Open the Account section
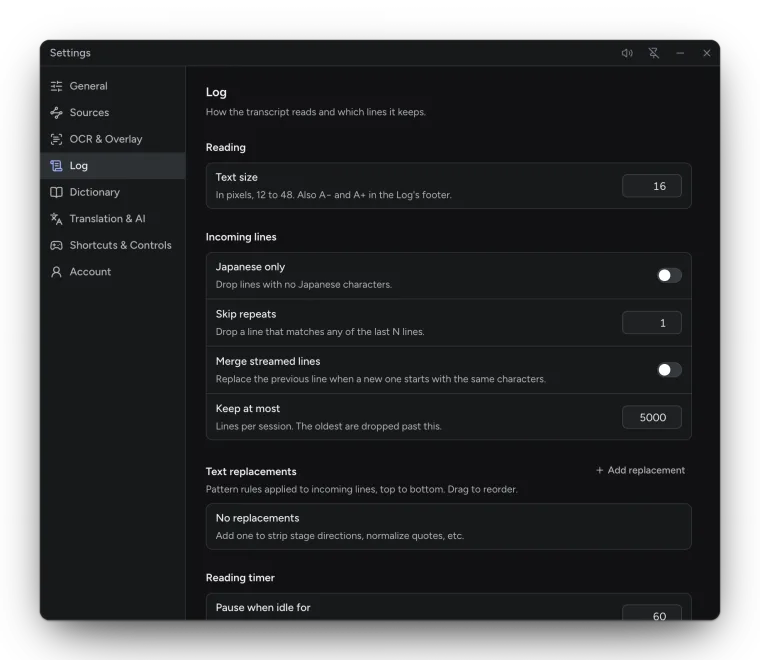 pos(112,272)
